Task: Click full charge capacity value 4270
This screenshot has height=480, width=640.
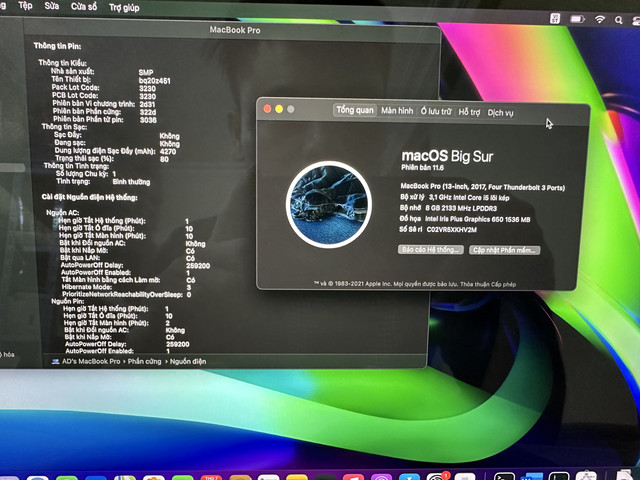Action: (168, 151)
